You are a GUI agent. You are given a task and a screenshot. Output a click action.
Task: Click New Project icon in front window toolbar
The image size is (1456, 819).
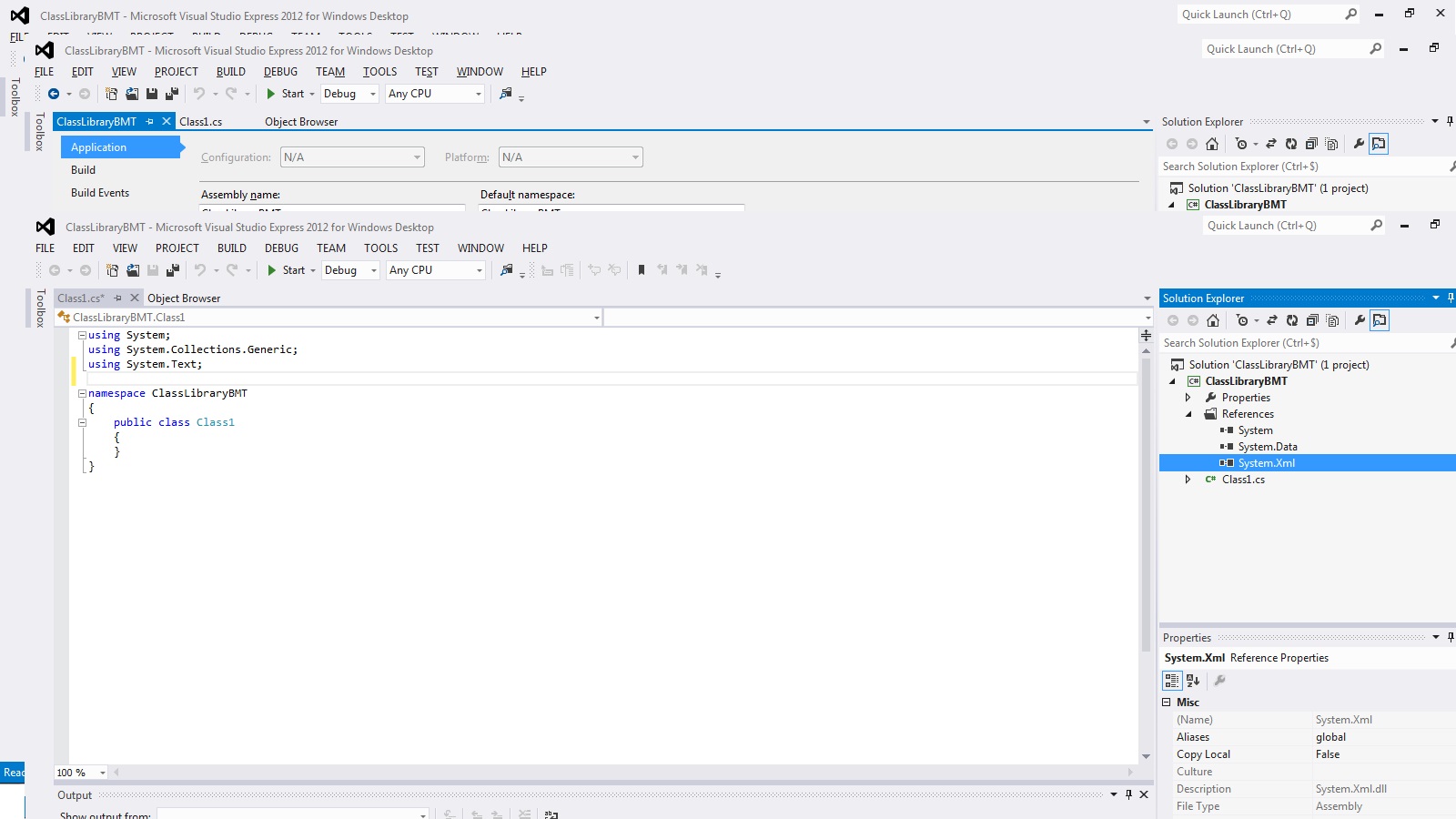[112, 270]
